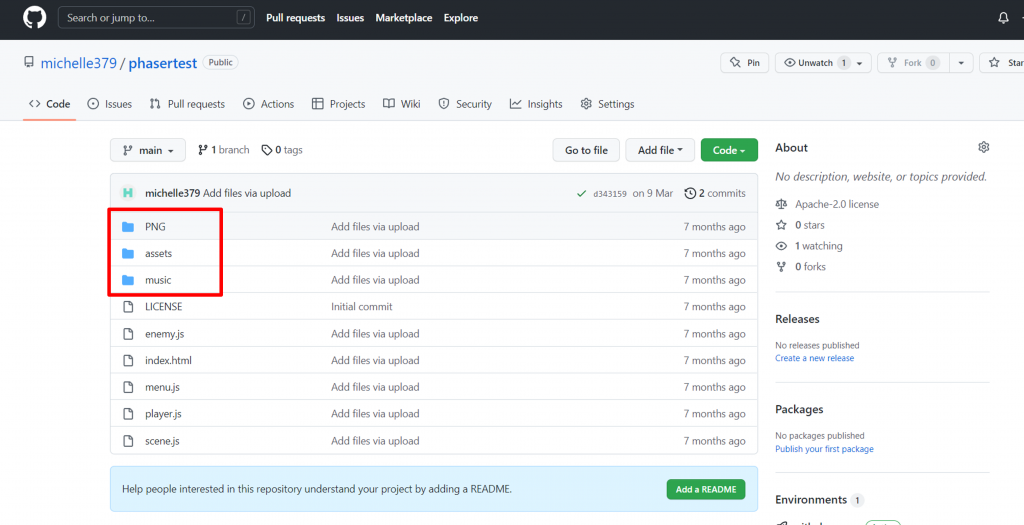The width and height of the screenshot is (1024, 525).
Task: Pin this repository with Pin button
Action: (744, 63)
